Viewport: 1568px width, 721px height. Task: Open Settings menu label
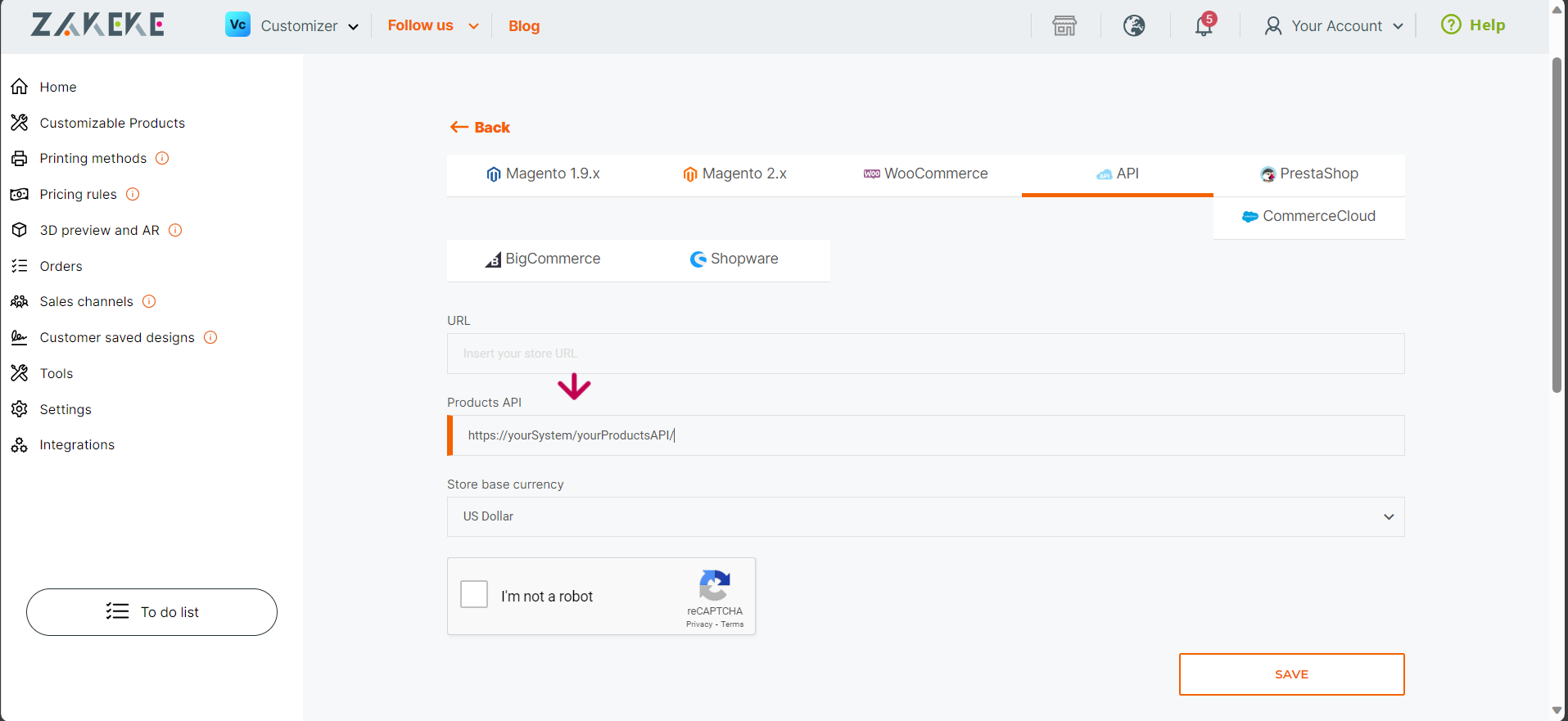coord(66,409)
